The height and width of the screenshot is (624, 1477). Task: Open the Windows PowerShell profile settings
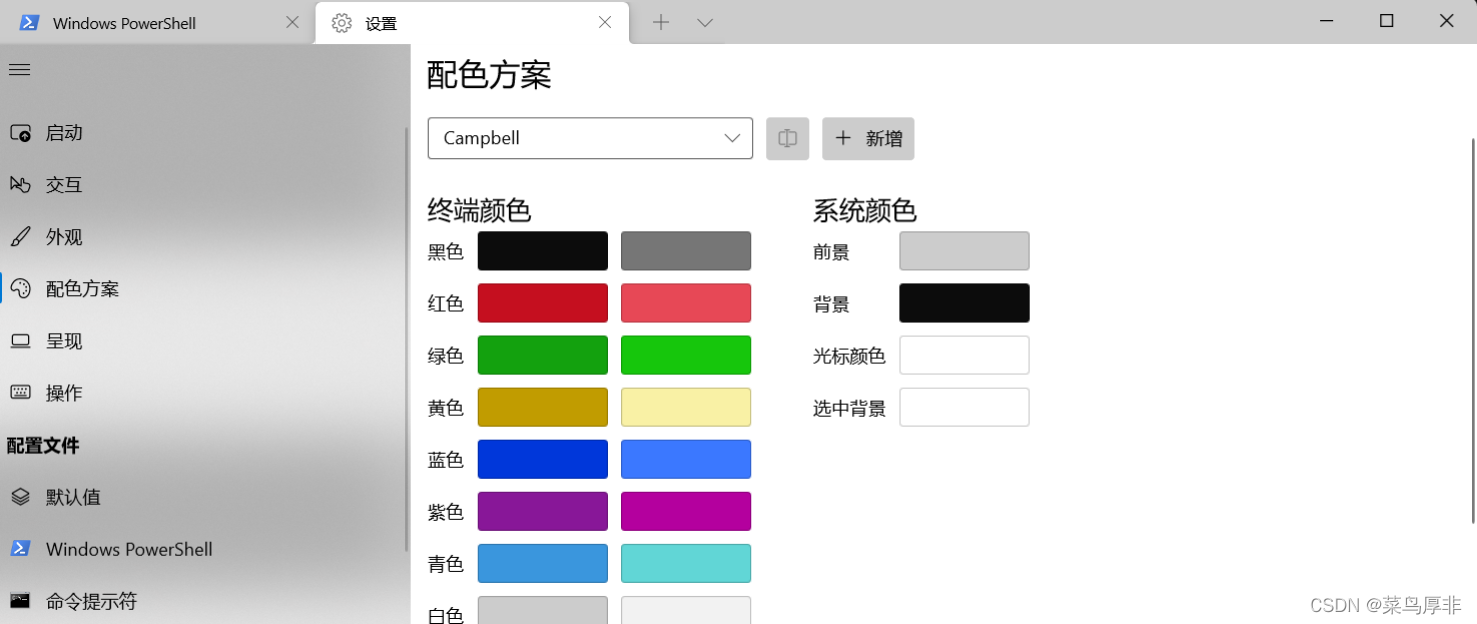tap(128, 549)
